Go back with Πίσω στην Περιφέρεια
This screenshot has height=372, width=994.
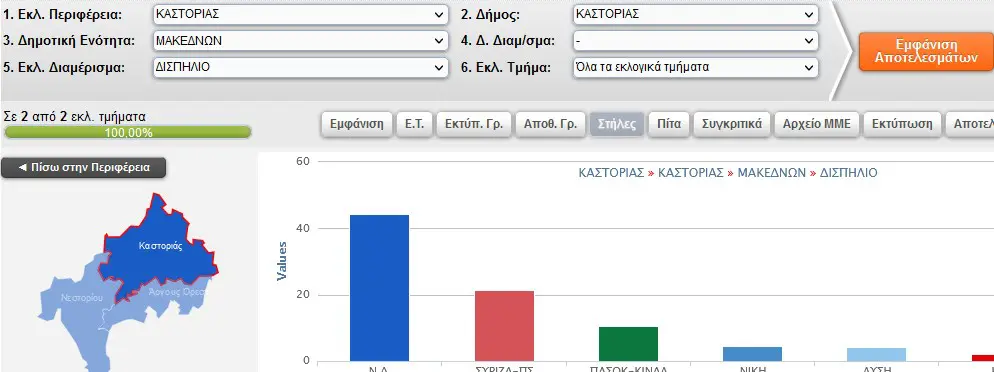point(84,168)
